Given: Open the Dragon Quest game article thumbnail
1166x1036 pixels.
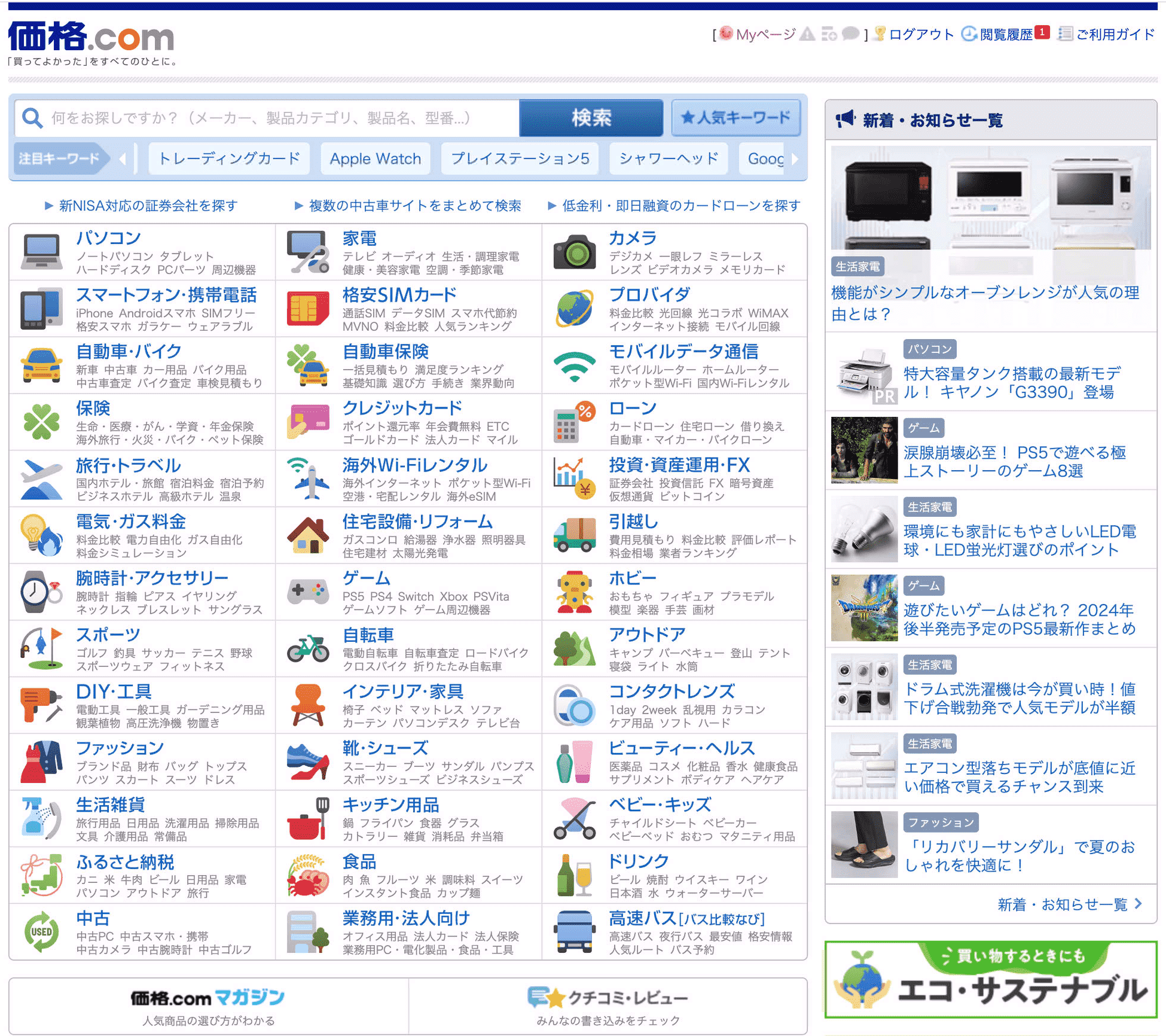Looking at the screenshot, I should tap(863, 607).
